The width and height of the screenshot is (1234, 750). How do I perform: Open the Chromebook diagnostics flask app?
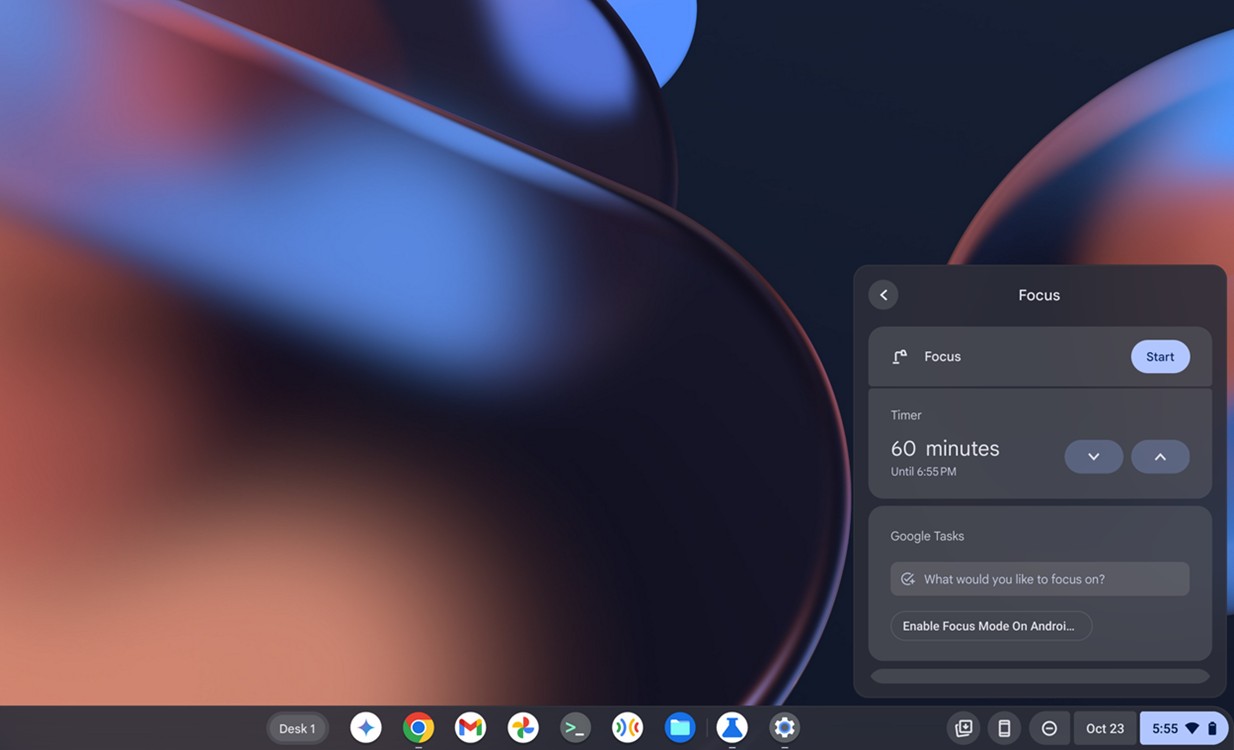(x=732, y=728)
